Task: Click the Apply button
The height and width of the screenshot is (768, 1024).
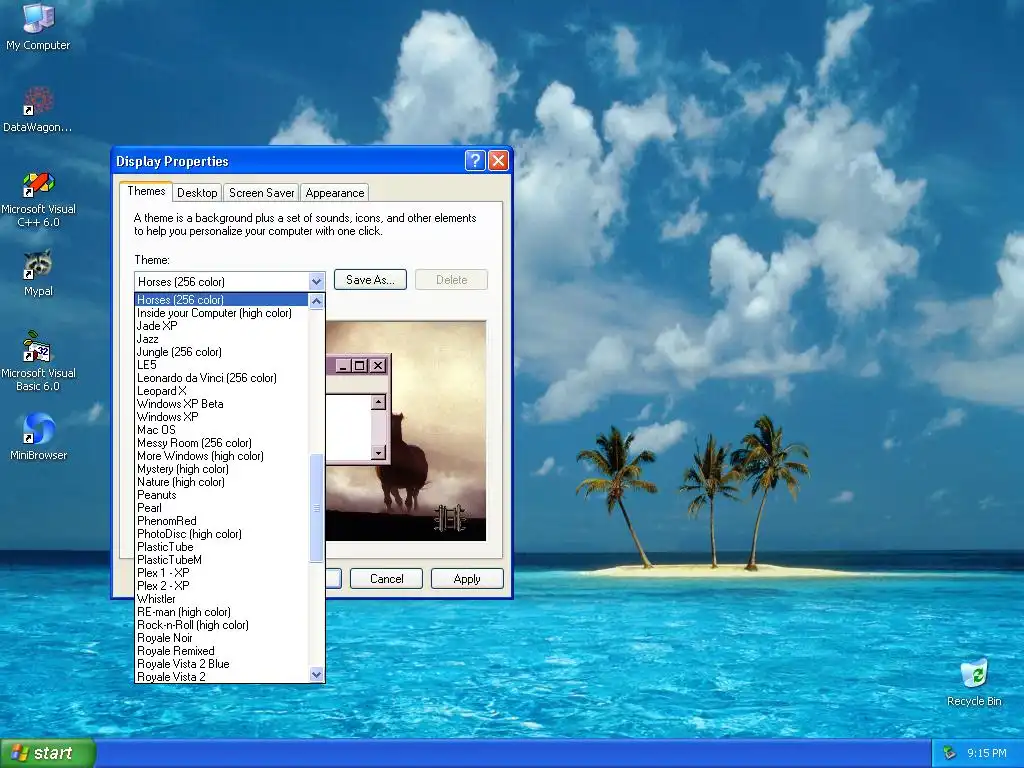Action: [x=467, y=579]
